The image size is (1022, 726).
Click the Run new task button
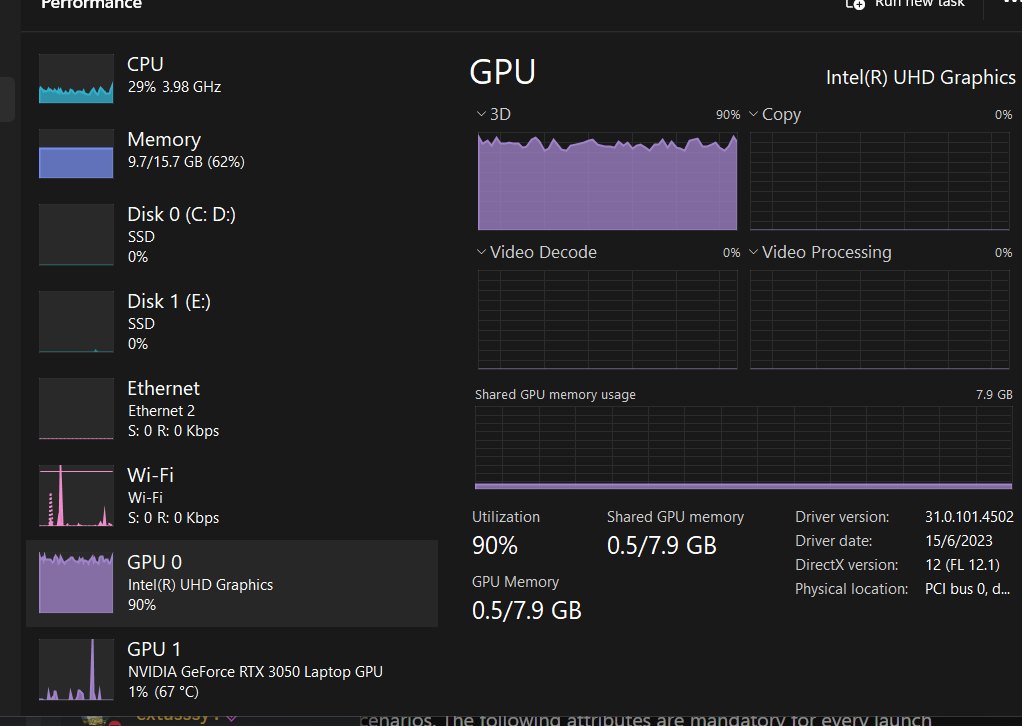click(919, 4)
